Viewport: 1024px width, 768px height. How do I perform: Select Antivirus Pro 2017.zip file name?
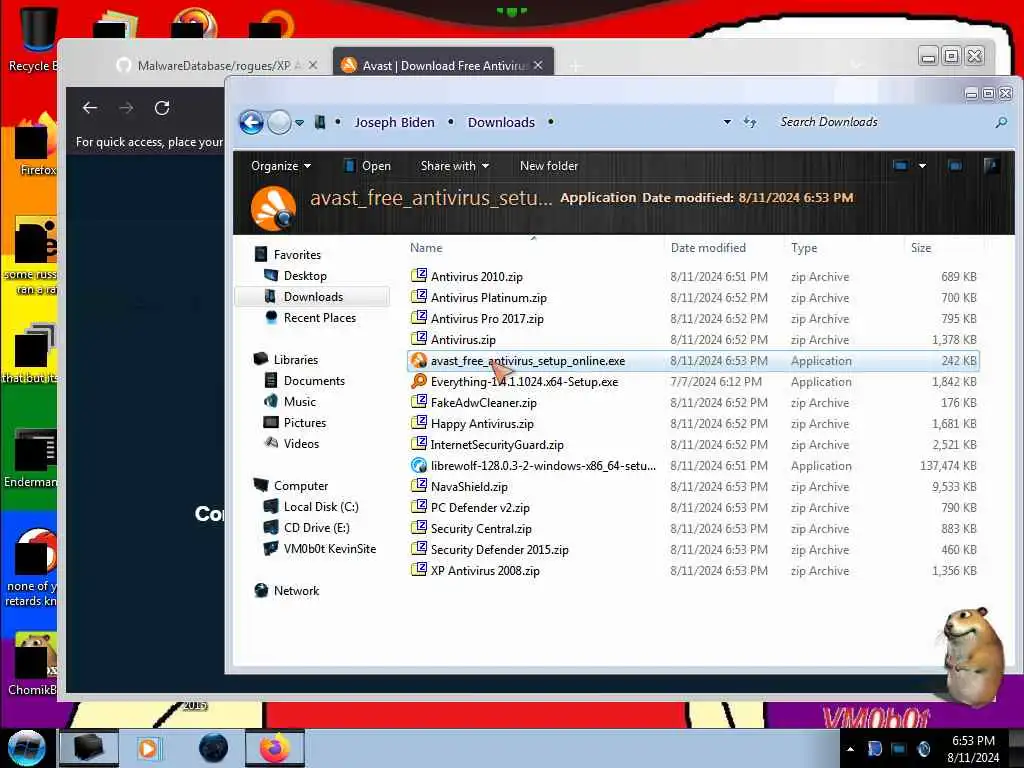point(487,319)
